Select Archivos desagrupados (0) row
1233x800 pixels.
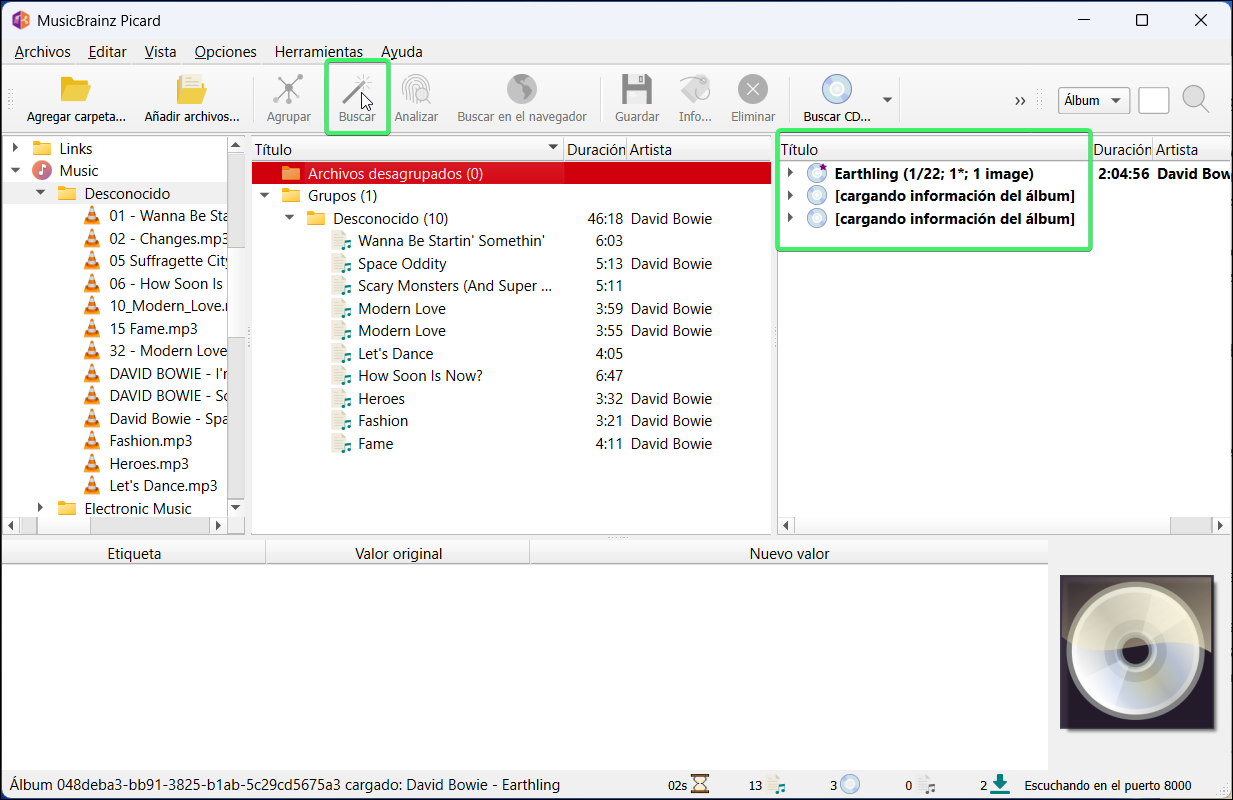coord(511,174)
